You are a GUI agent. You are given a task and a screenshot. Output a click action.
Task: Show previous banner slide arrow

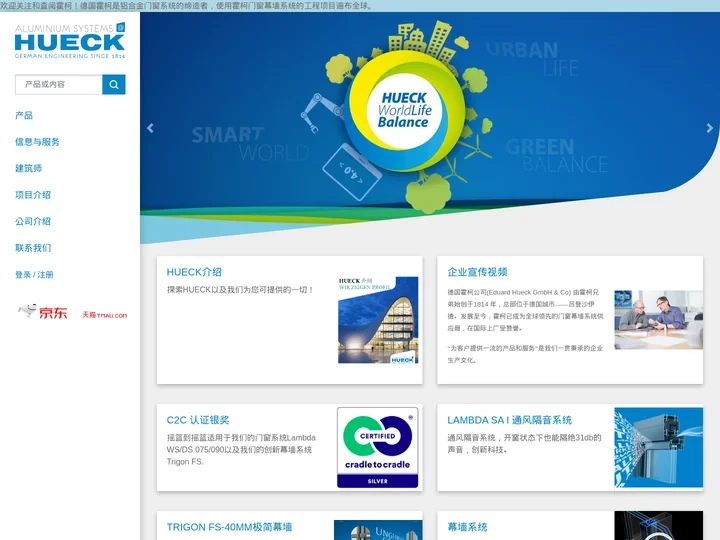point(150,128)
